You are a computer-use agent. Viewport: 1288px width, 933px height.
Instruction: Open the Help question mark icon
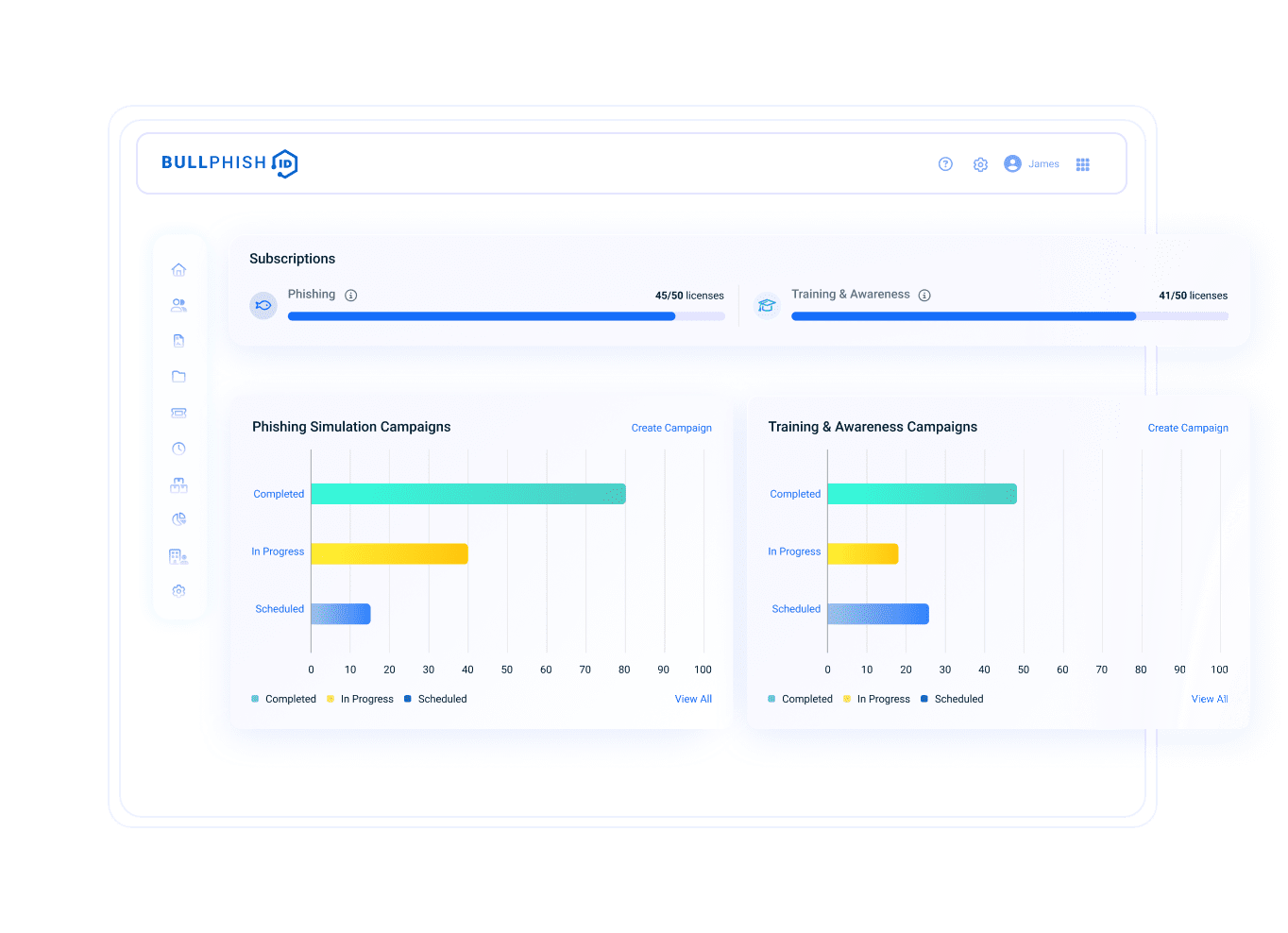click(945, 163)
